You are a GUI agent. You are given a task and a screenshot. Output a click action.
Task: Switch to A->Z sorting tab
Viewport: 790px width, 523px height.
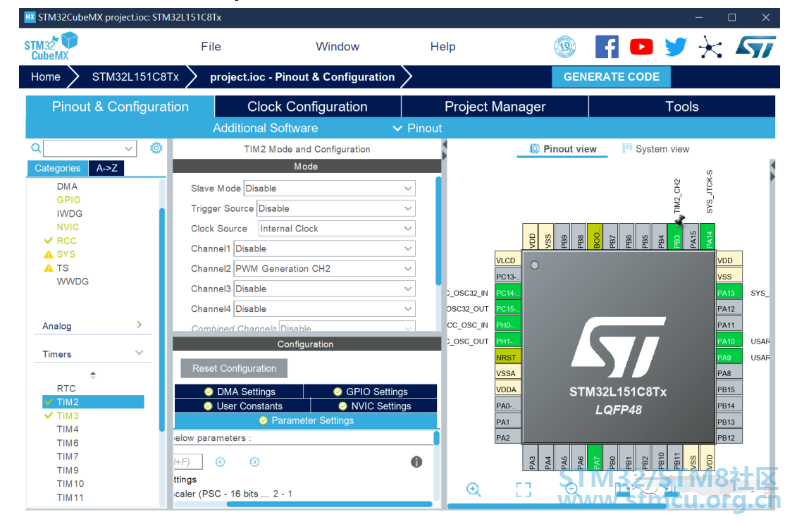tap(107, 168)
